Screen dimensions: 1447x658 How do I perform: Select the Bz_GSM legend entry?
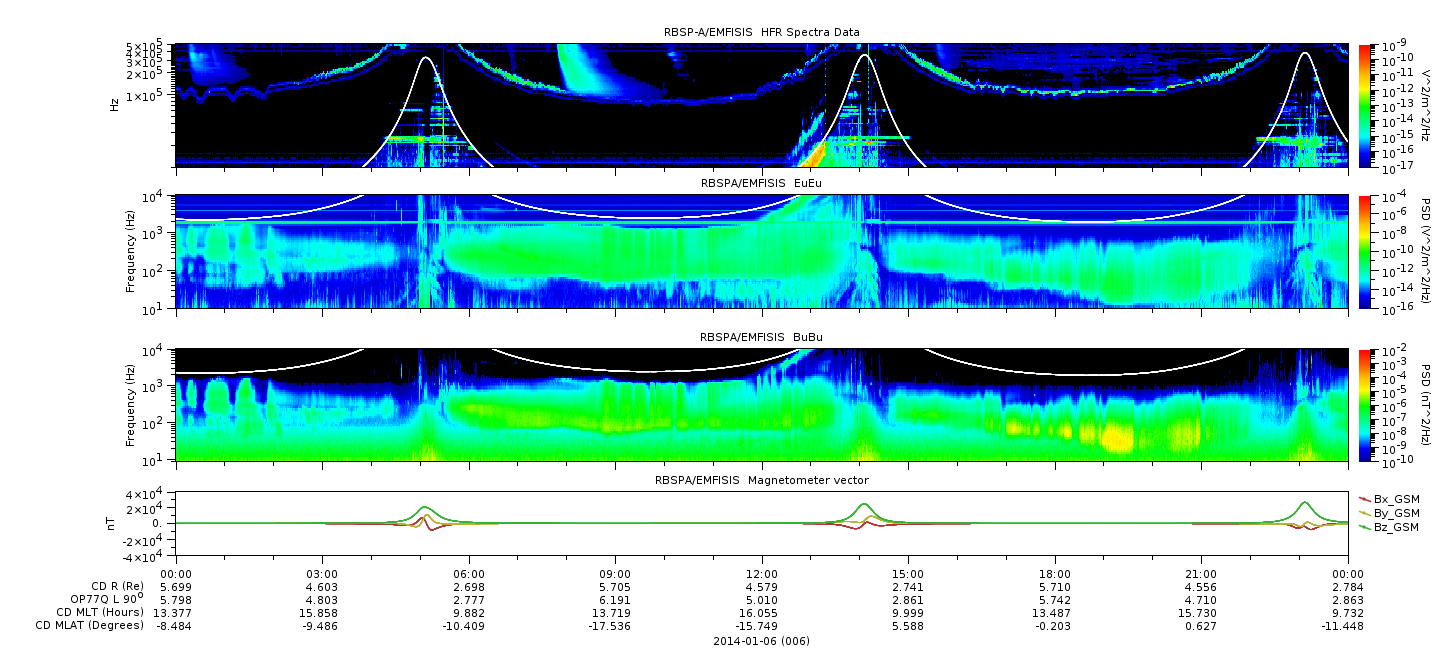(1396, 526)
